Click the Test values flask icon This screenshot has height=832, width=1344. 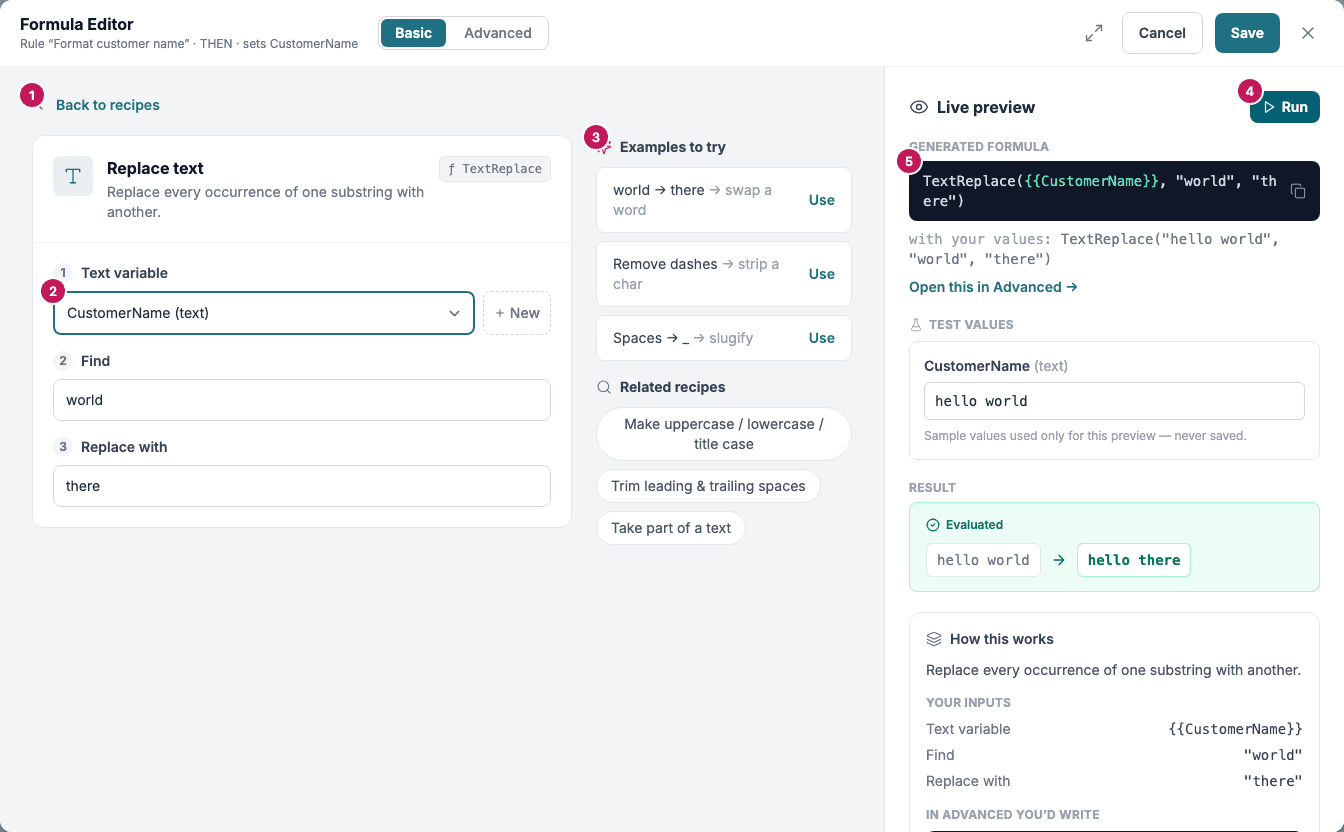[x=915, y=325]
